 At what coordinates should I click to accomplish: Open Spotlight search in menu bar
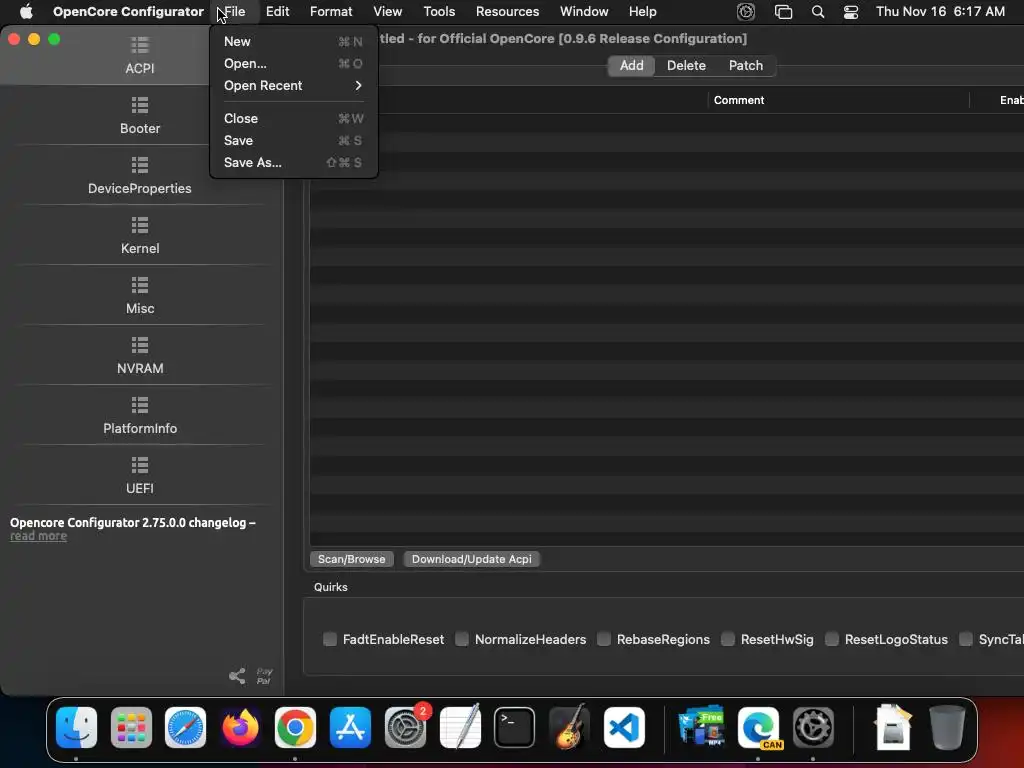click(x=818, y=12)
